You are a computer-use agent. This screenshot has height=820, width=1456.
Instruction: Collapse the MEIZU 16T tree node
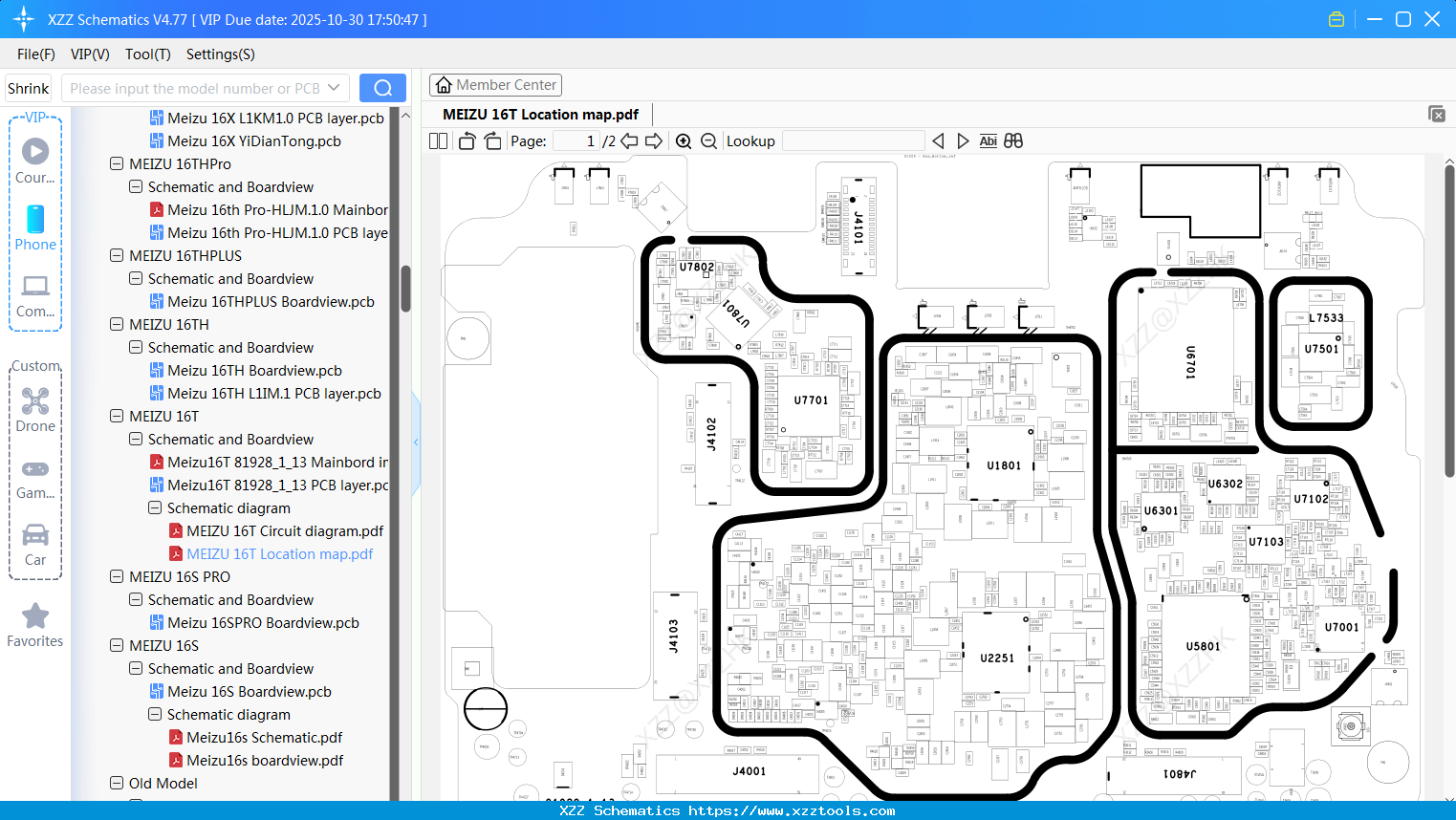click(x=116, y=416)
